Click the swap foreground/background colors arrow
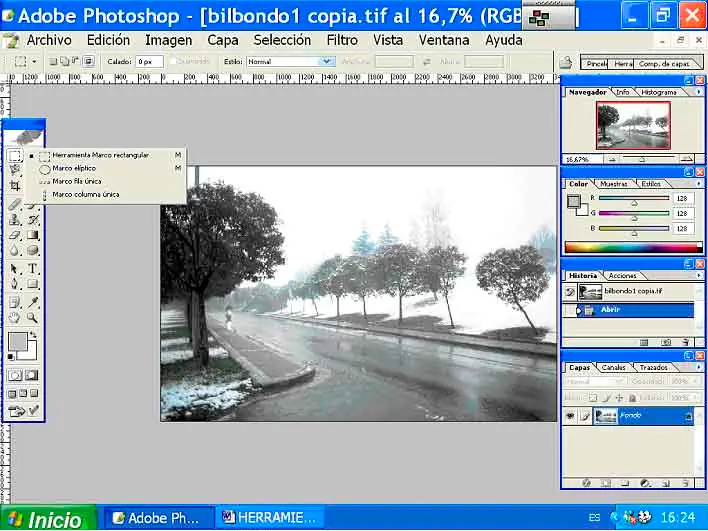This screenshot has width=708, height=531. (x=33, y=335)
